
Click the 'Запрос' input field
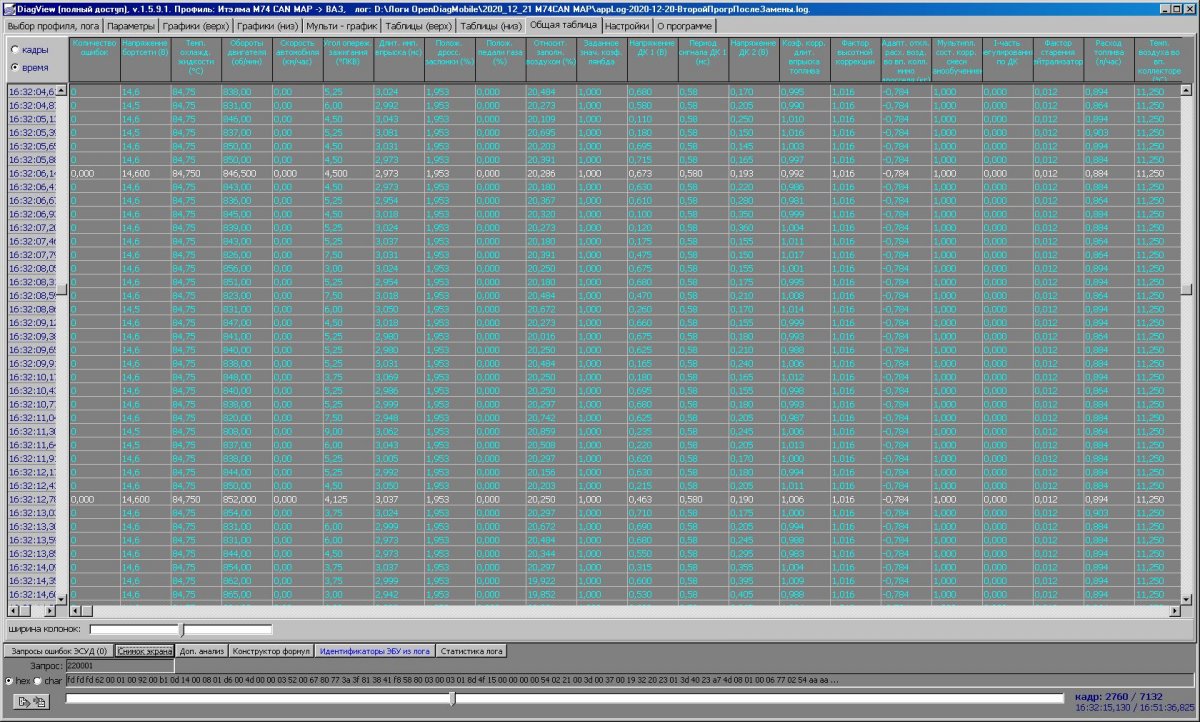[x=119, y=665]
